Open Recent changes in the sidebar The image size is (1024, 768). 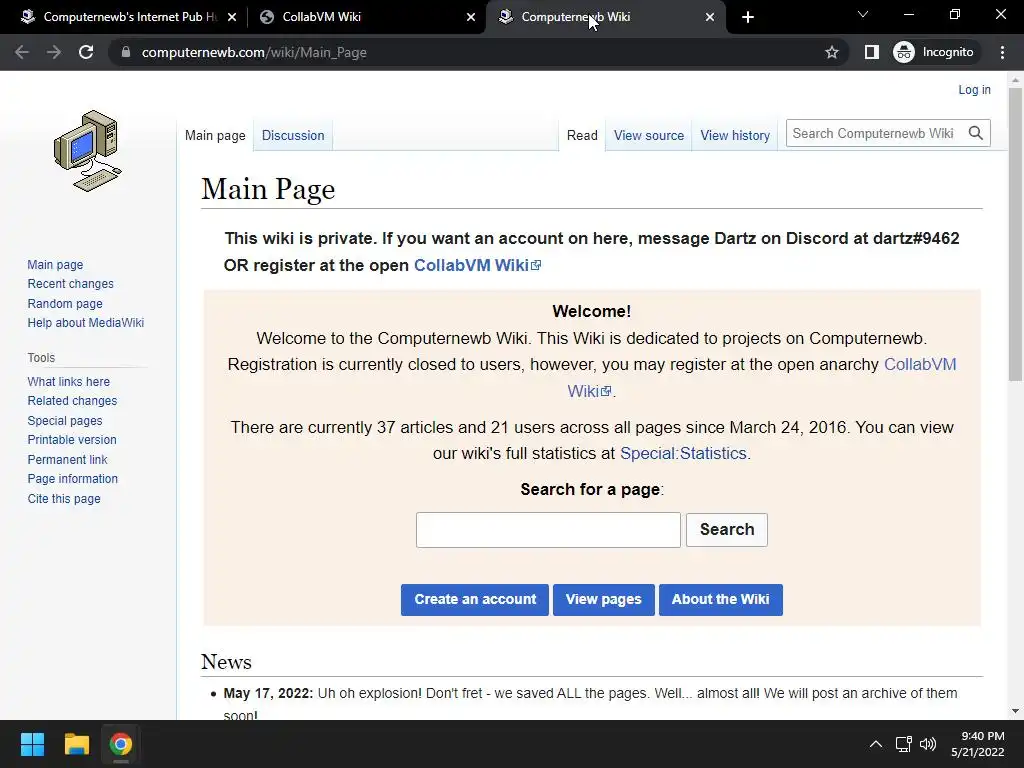[71, 283]
